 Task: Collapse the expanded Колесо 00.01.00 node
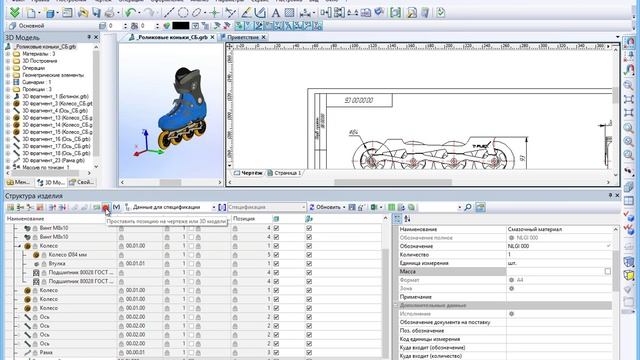tap(19, 246)
